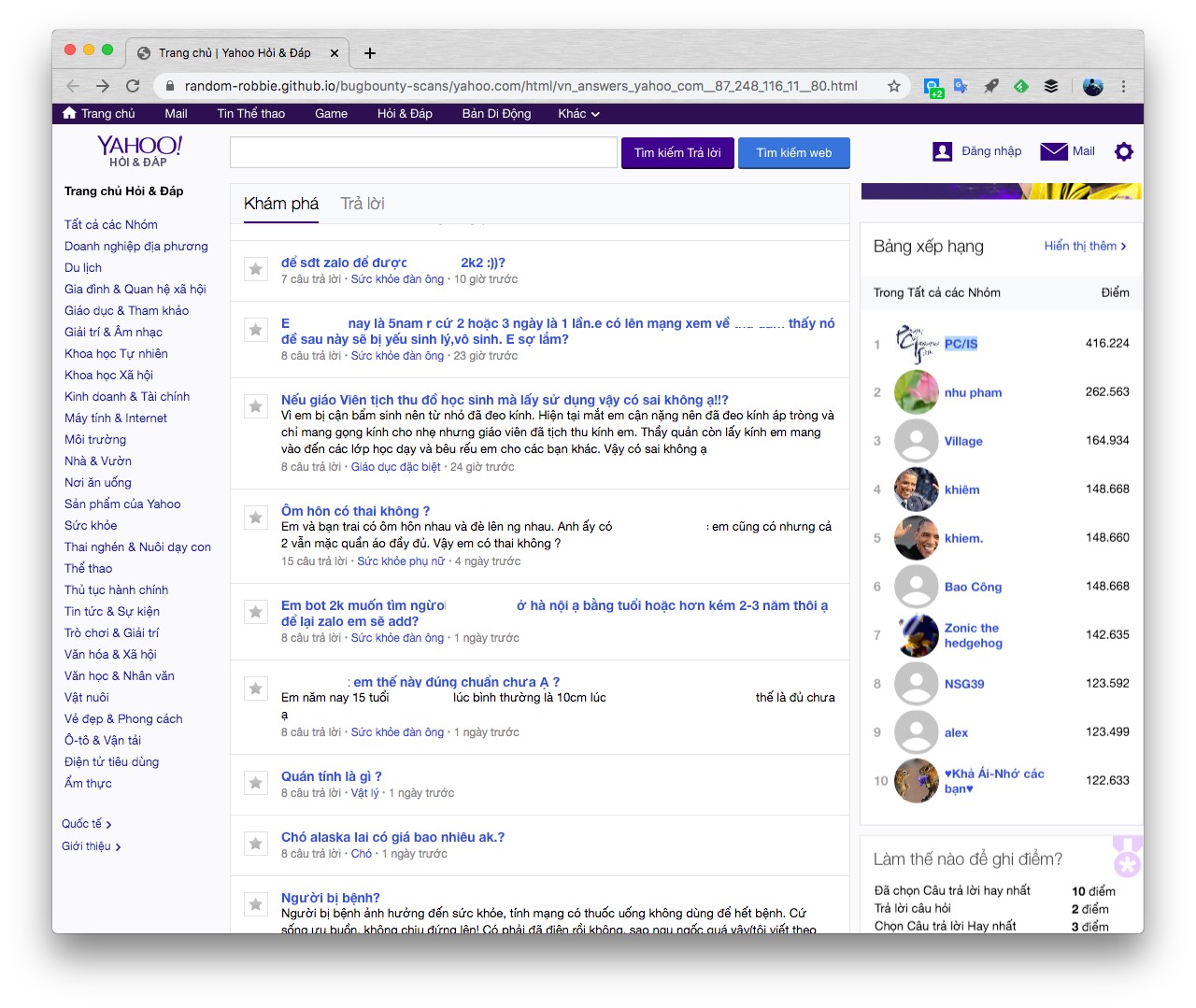Open the Máy tính & Internet category
The width and height of the screenshot is (1196, 1008).
[116, 418]
